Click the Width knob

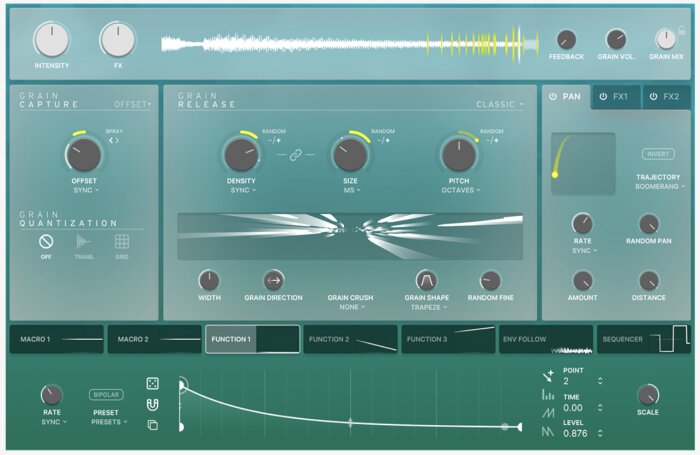point(209,280)
